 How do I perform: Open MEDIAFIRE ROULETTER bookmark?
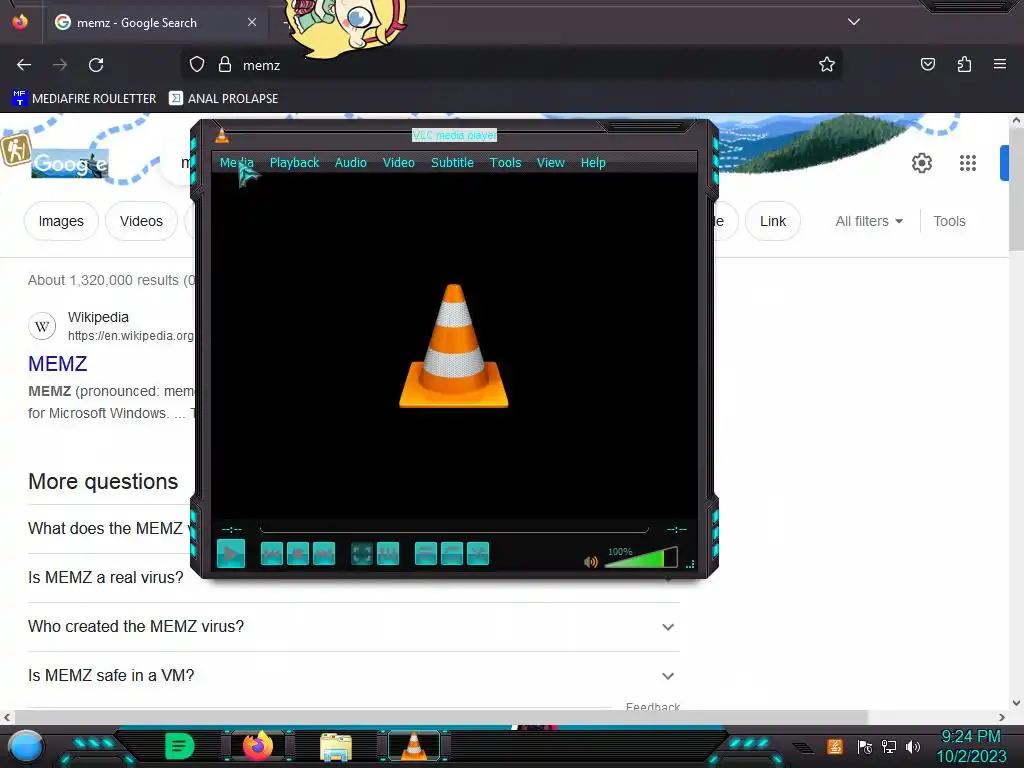point(84,99)
